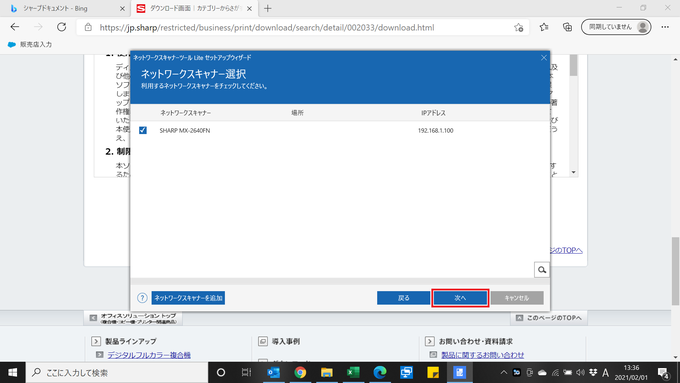The height and width of the screenshot is (383, 680).
Task: Click the 同期していません profile button
Action: click(616, 27)
